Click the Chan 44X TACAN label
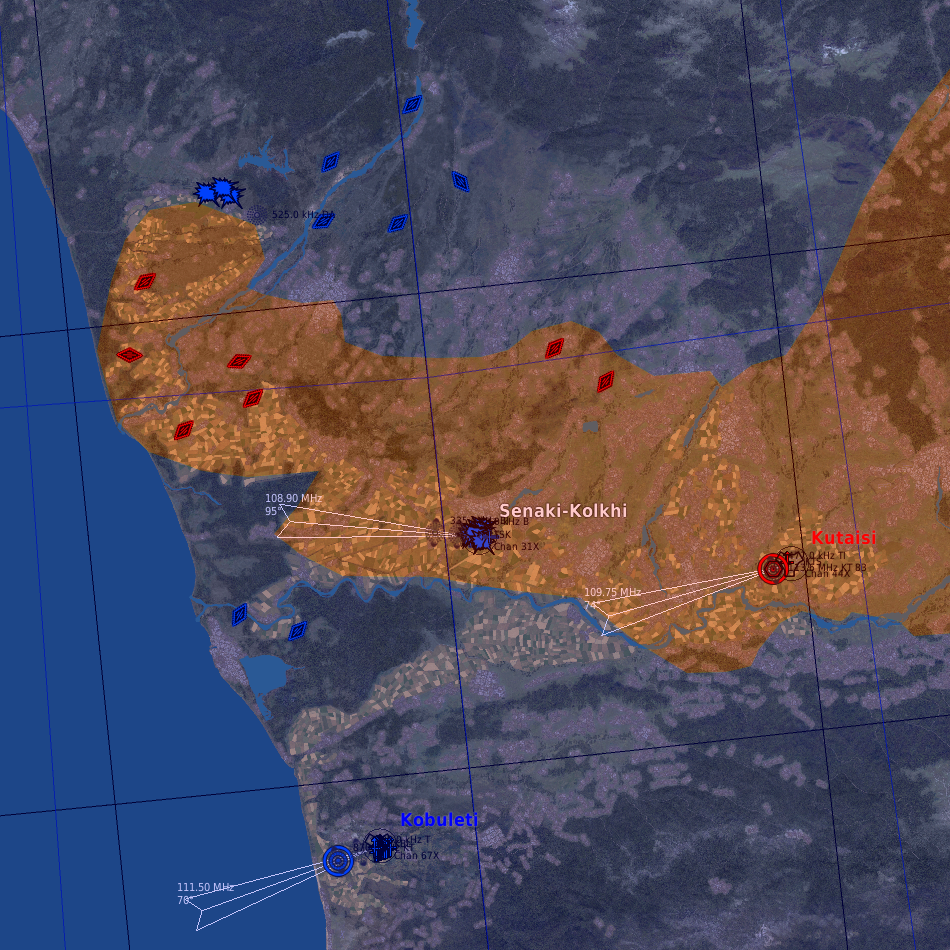The width and height of the screenshot is (950, 950). [828, 574]
